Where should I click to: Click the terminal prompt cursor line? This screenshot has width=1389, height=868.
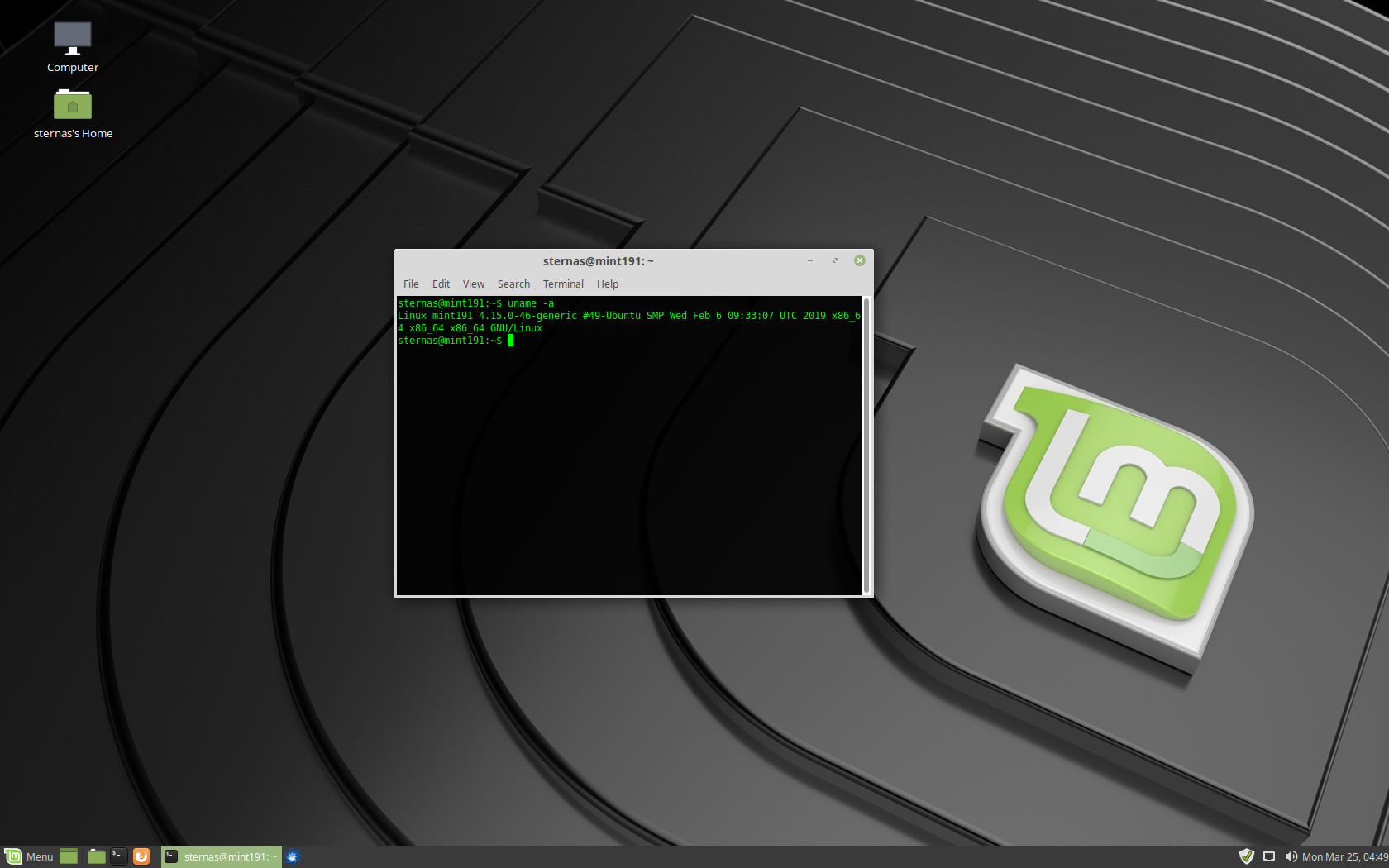[456, 341]
